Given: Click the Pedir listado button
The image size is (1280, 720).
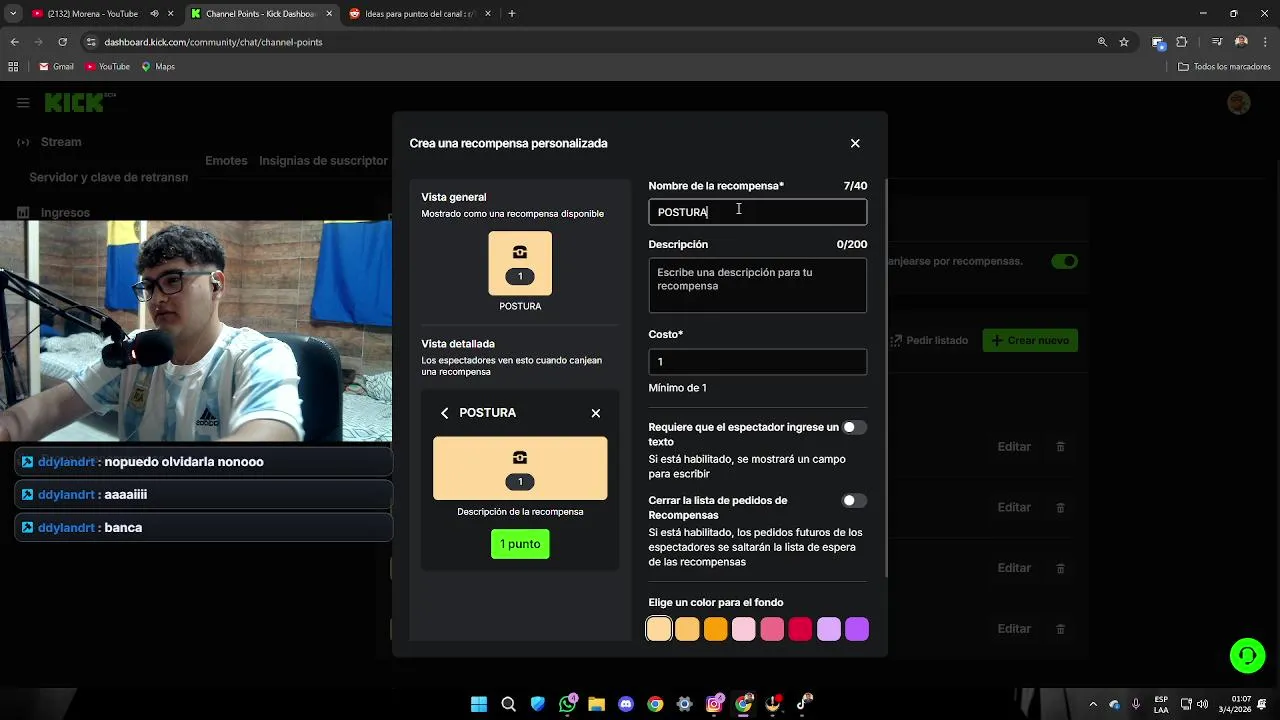Looking at the screenshot, I should click(929, 340).
